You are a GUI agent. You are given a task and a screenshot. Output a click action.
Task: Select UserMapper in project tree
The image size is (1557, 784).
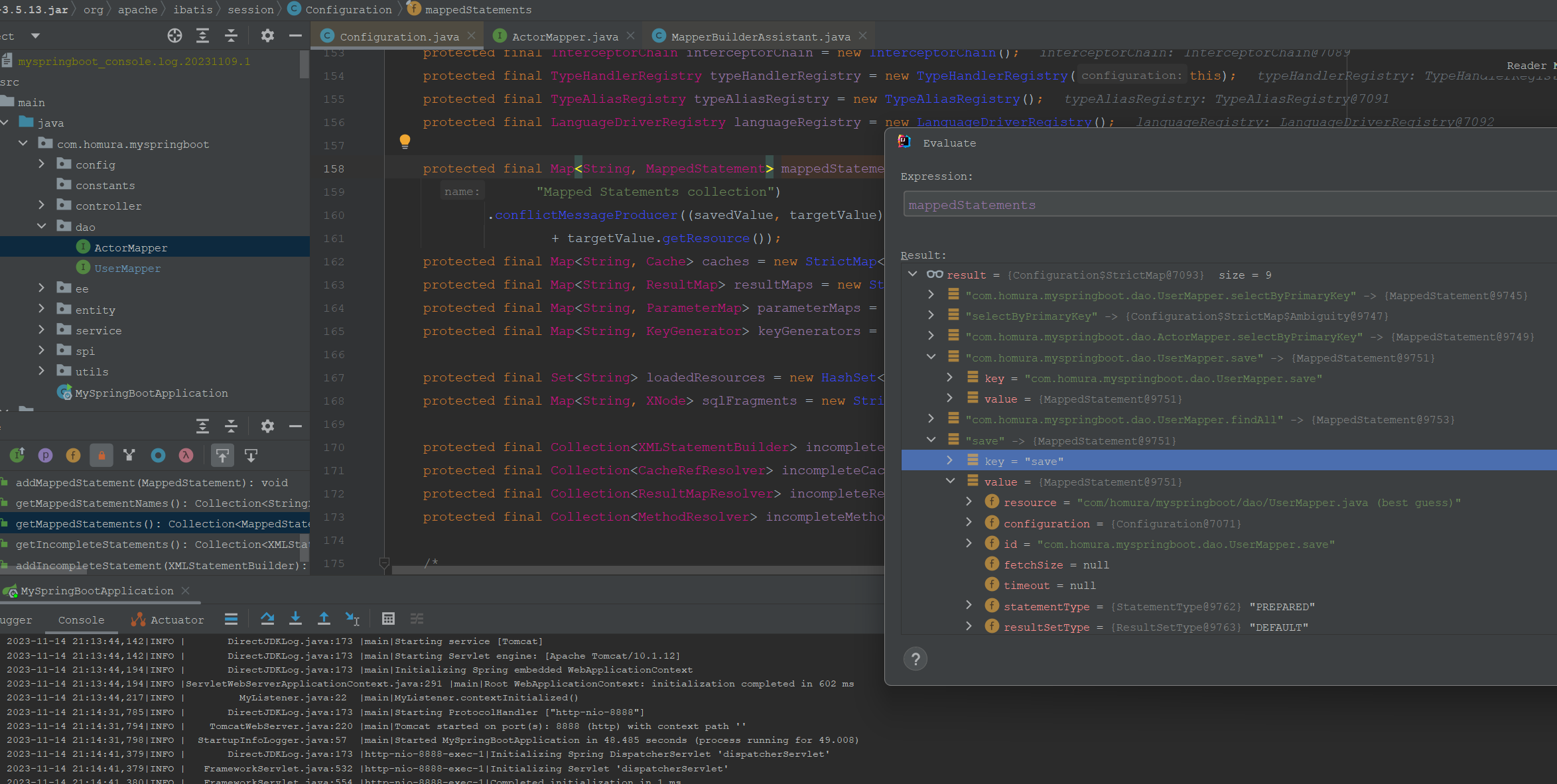tap(127, 268)
